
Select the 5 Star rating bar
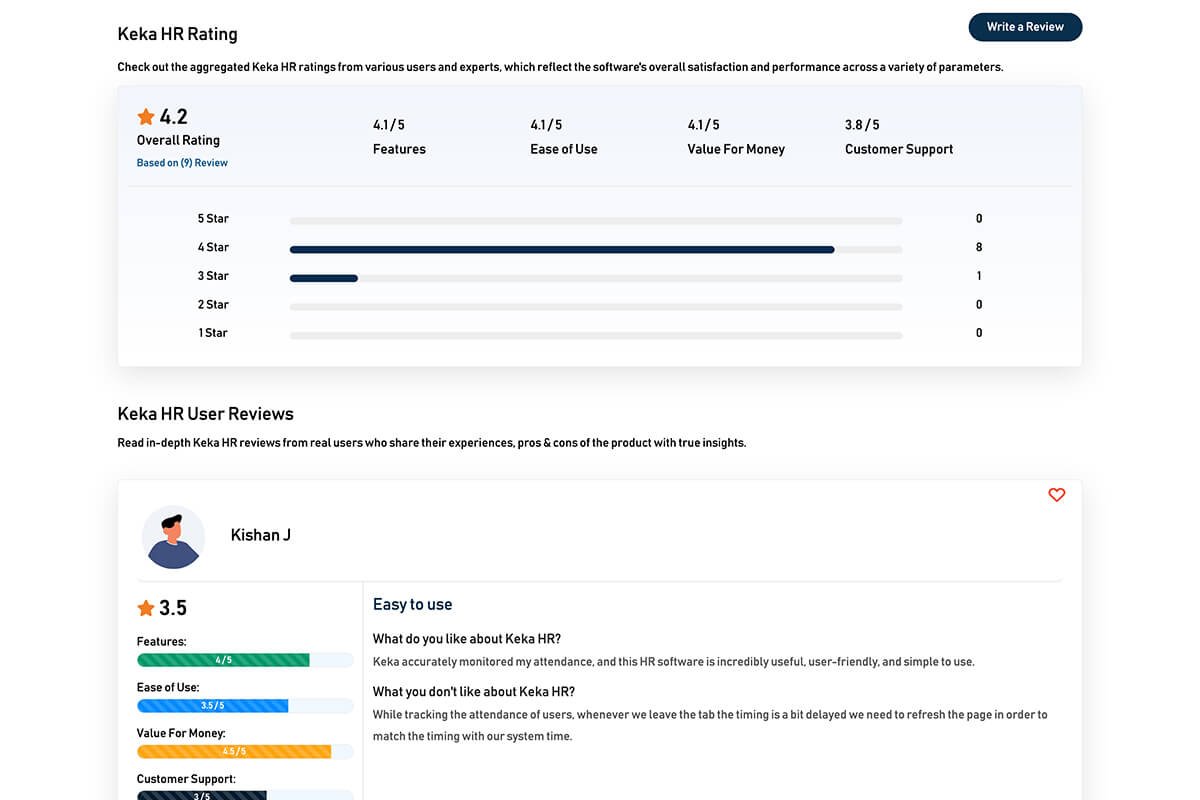[596, 220]
